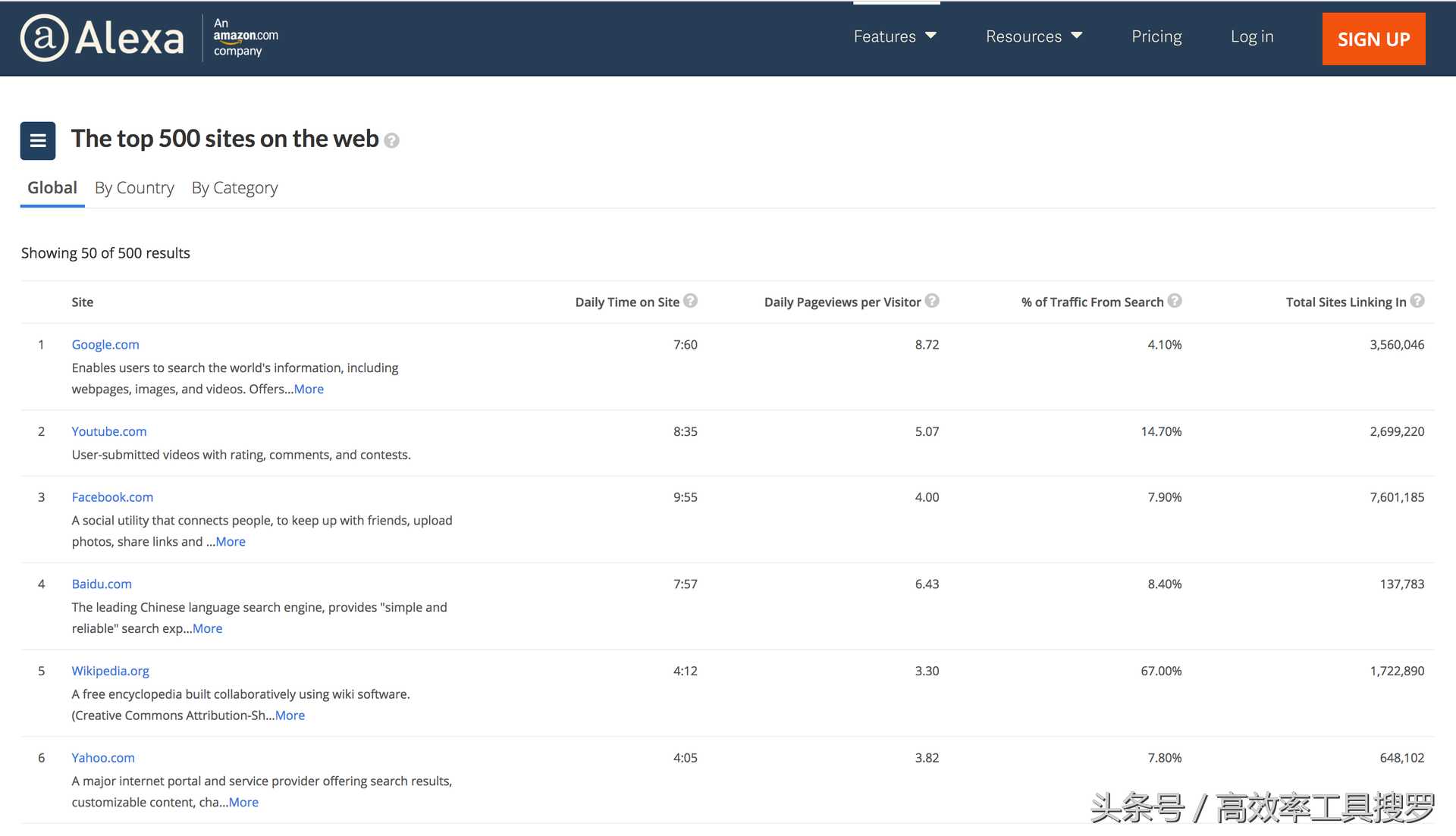Select Youtube's search traffic value 14.70%
1456x836 pixels.
click(x=1161, y=431)
